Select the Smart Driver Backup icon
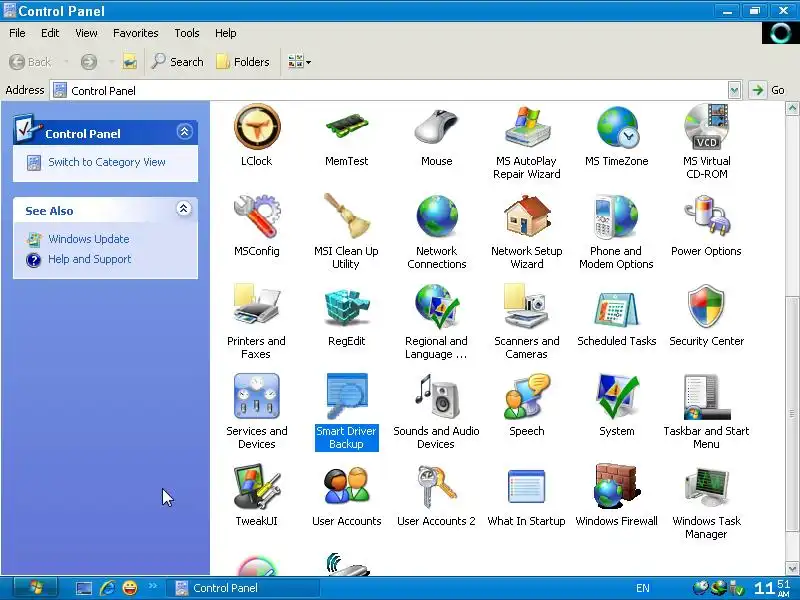This screenshot has width=800, height=600. 347,396
